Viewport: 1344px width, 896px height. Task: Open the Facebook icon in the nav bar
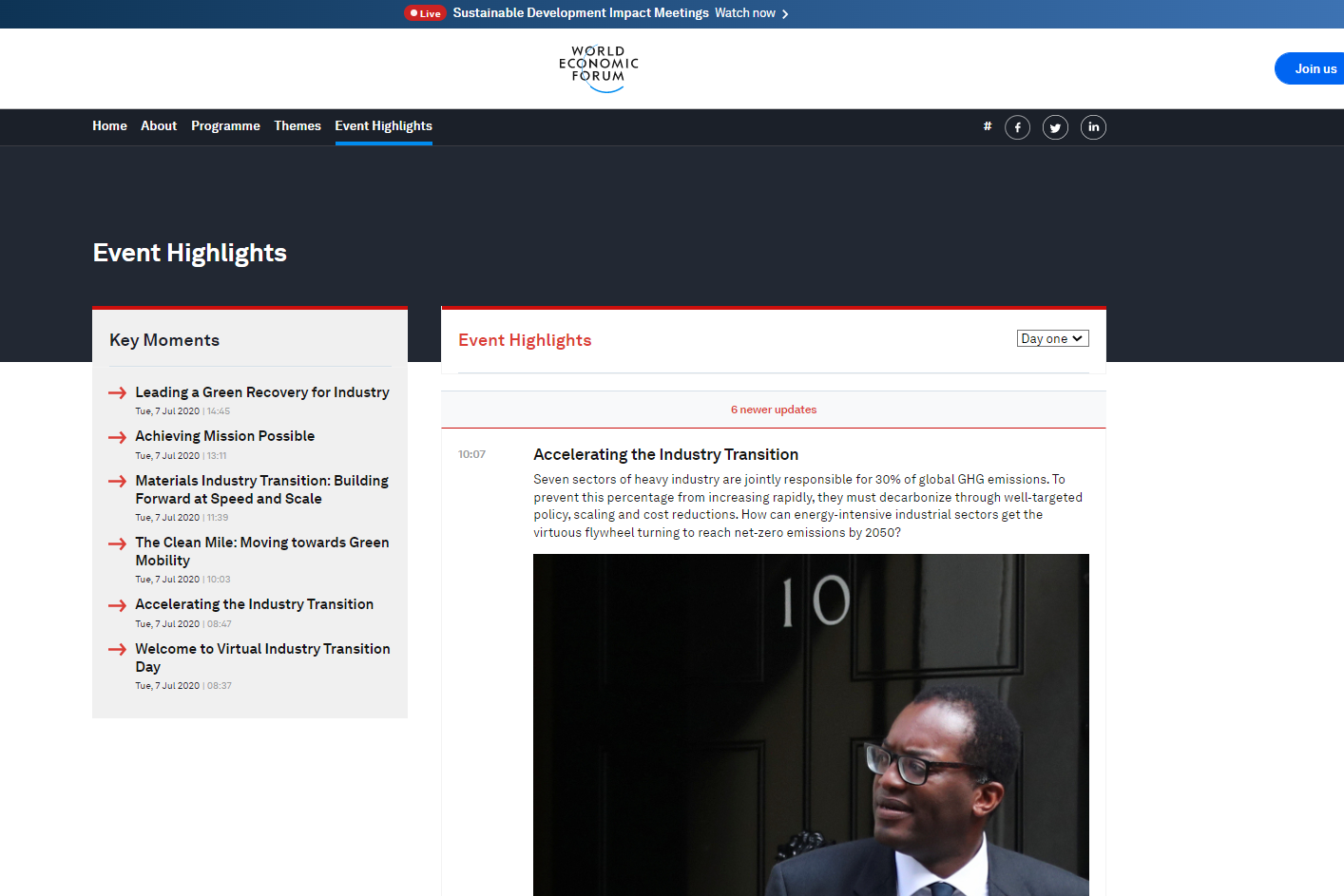[x=1017, y=127]
